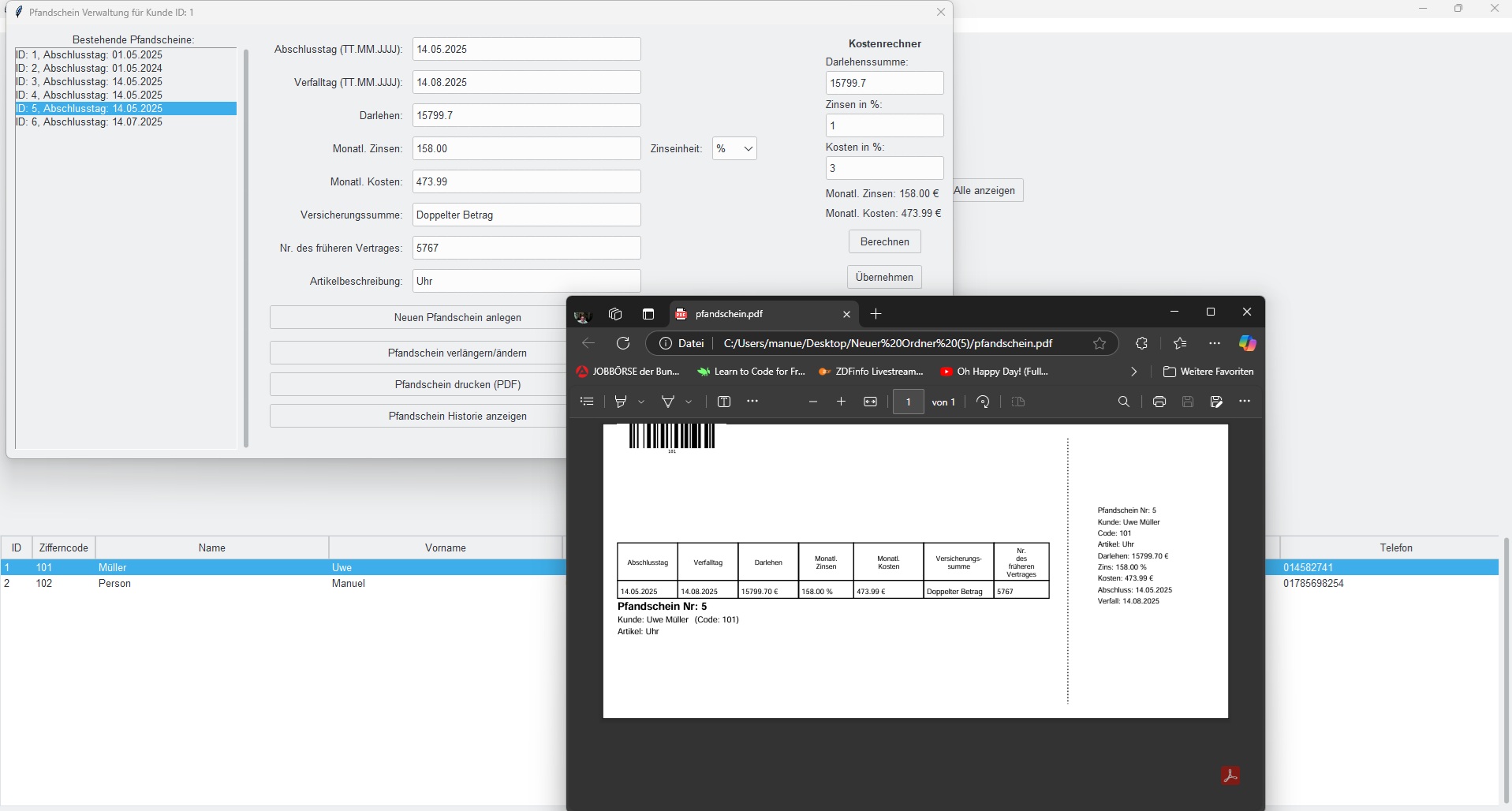Click the browser profile avatar
Image resolution: width=1512 pixels, height=811 pixels.
click(x=583, y=315)
